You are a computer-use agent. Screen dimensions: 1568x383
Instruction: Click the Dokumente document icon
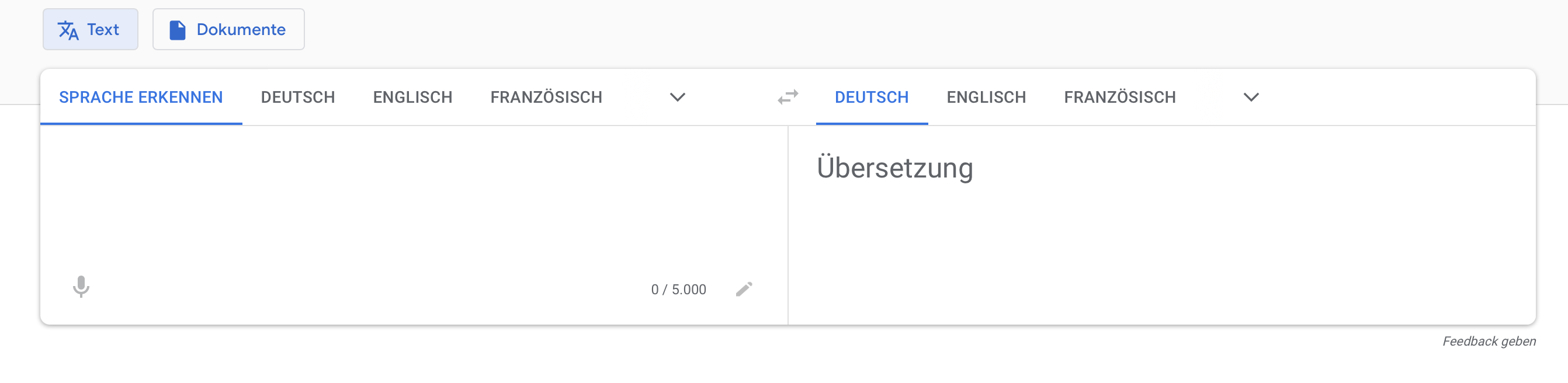coord(177,29)
